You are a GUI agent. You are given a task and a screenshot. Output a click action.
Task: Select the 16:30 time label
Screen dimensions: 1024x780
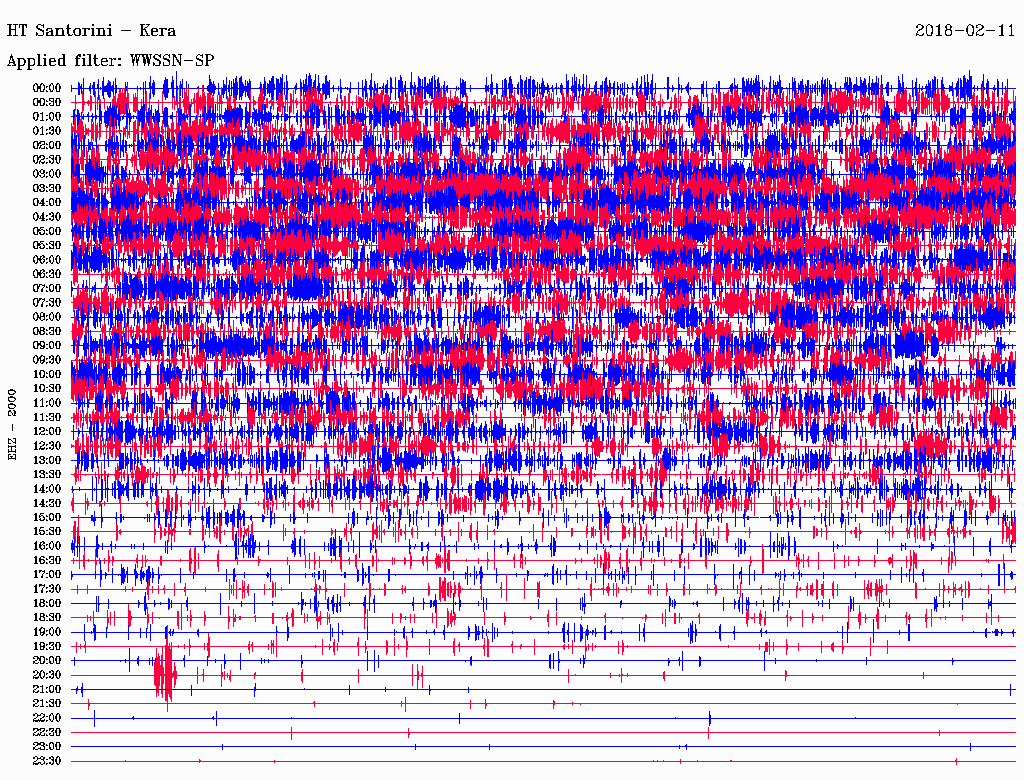pos(46,561)
